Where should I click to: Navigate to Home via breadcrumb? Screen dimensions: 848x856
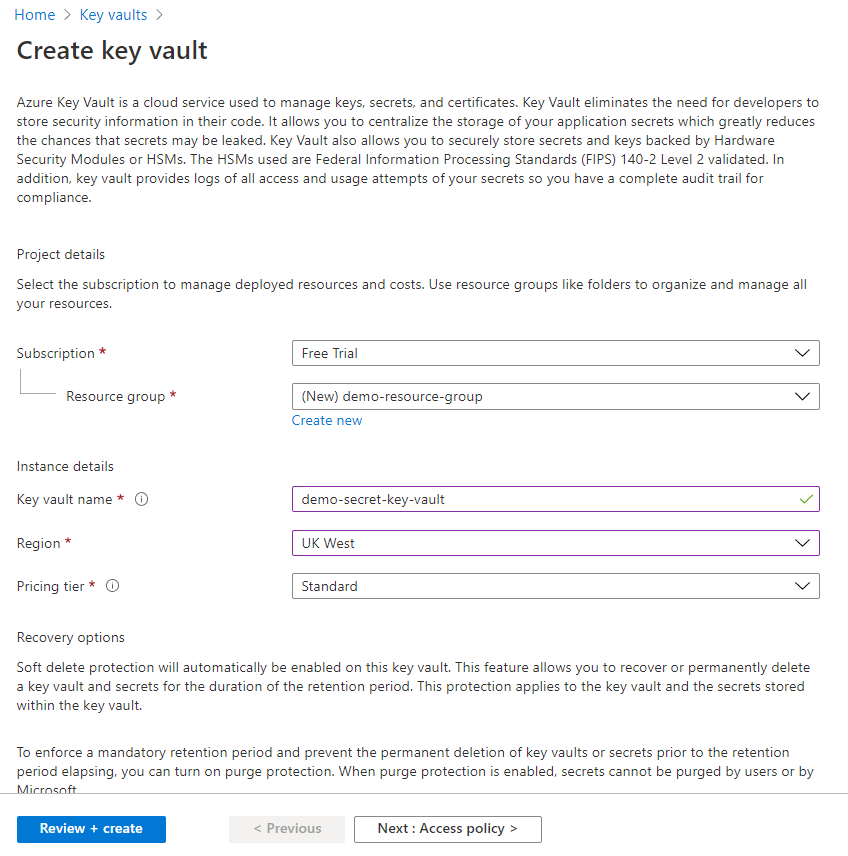tap(34, 14)
